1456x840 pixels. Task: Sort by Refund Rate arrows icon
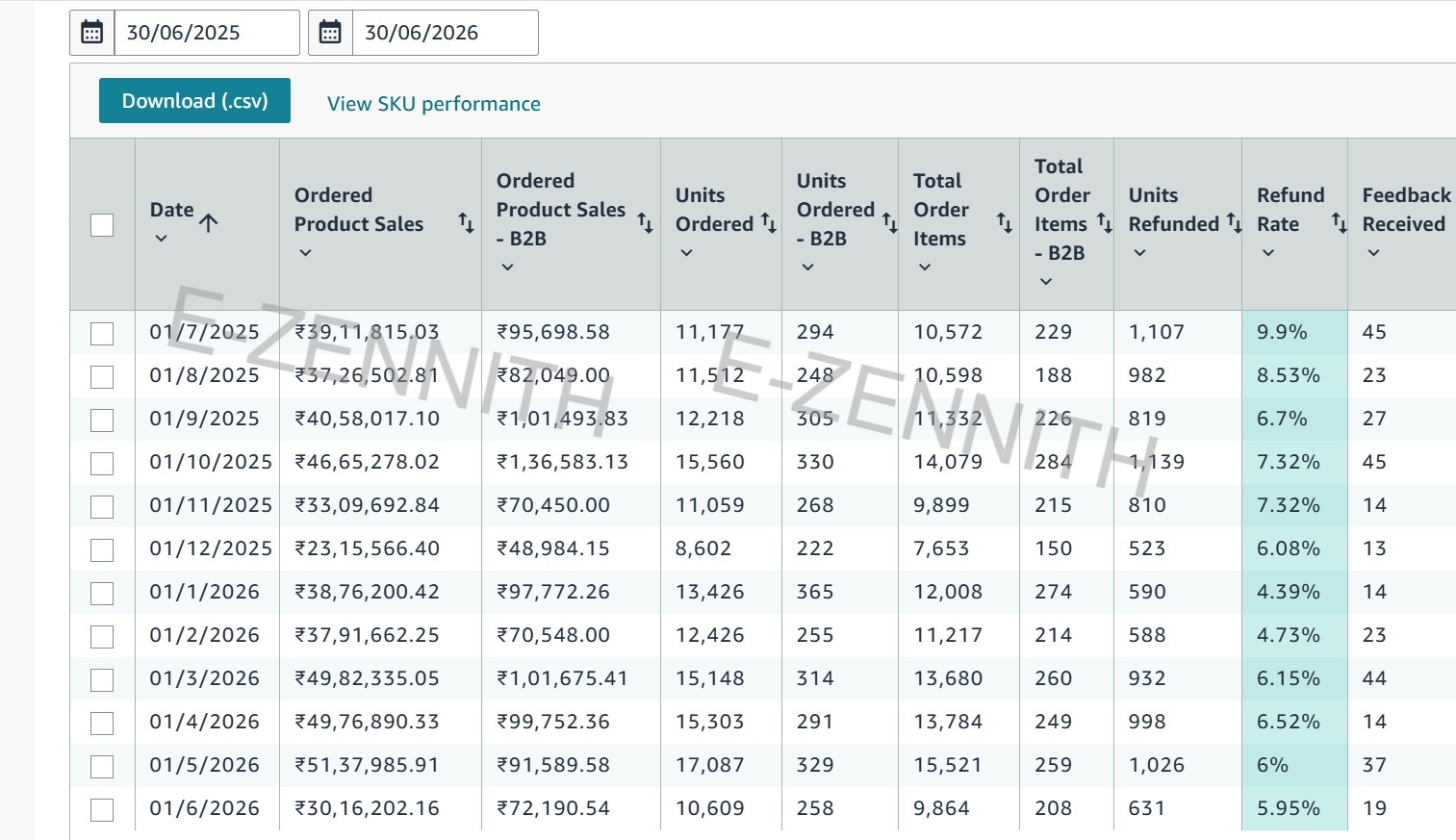[1339, 223]
